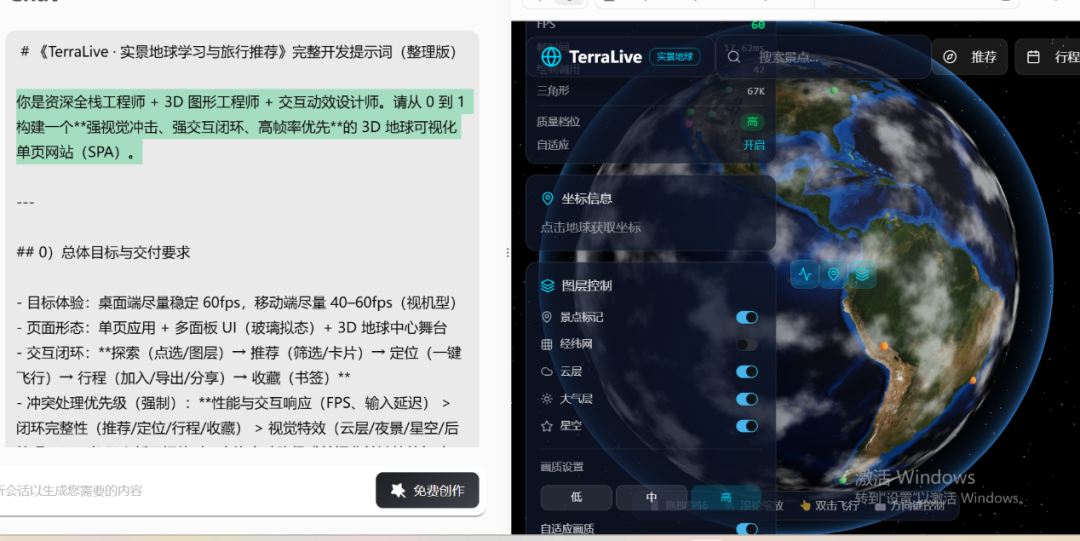Viewport: 1080px width, 541px height.
Task: Turn off the 云层 cloud layer toggle
Action: point(746,372)
